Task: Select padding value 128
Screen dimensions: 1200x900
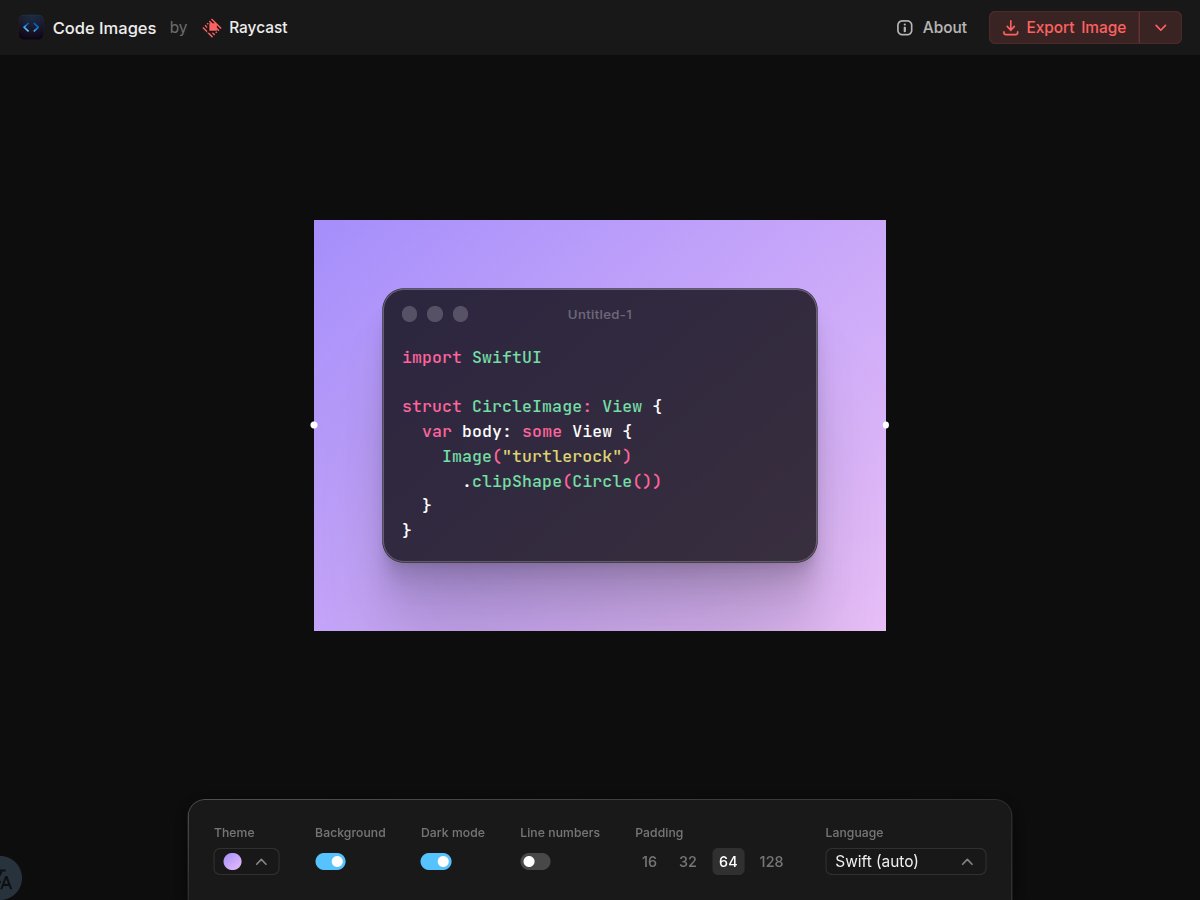Action: coord(771,861)
